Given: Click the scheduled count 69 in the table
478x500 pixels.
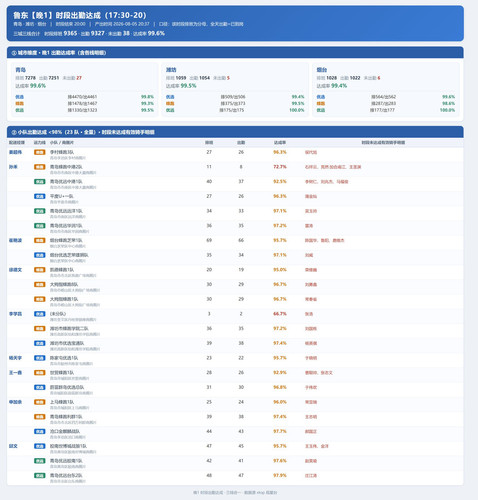Looking at the screenshot, I should click(x=209, y=240).
